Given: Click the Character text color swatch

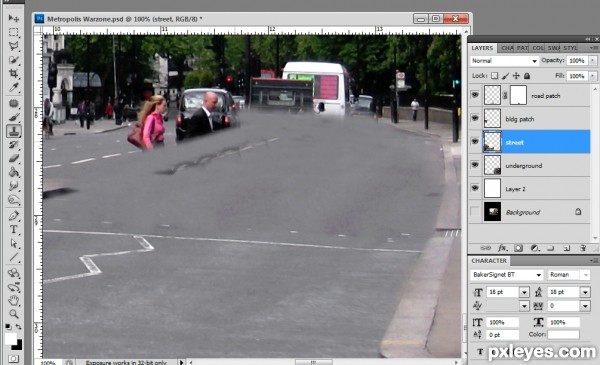Looking at the screenshot, I should [x=563, y=334].
